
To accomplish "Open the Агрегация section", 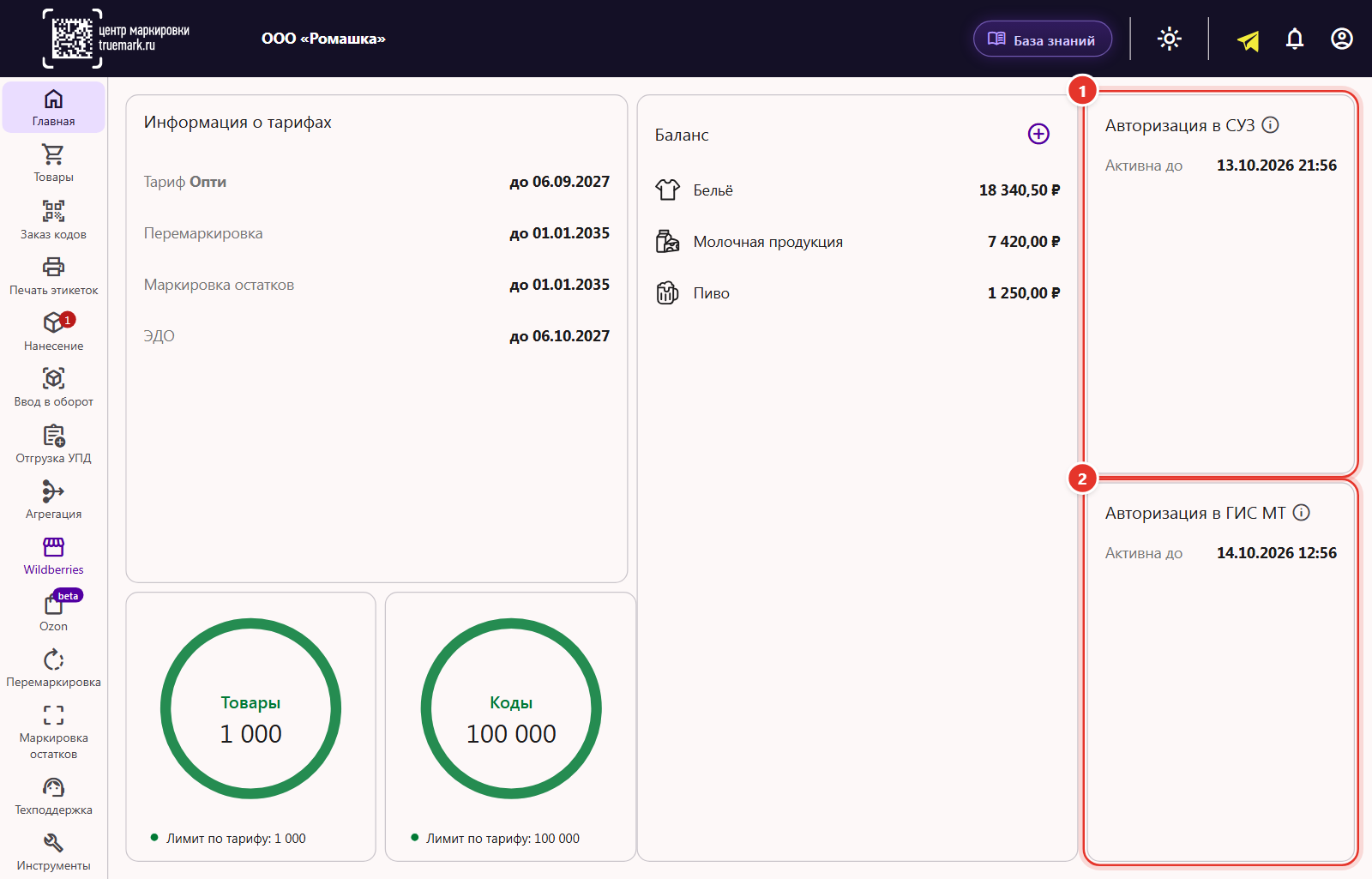I will (53, 500).
